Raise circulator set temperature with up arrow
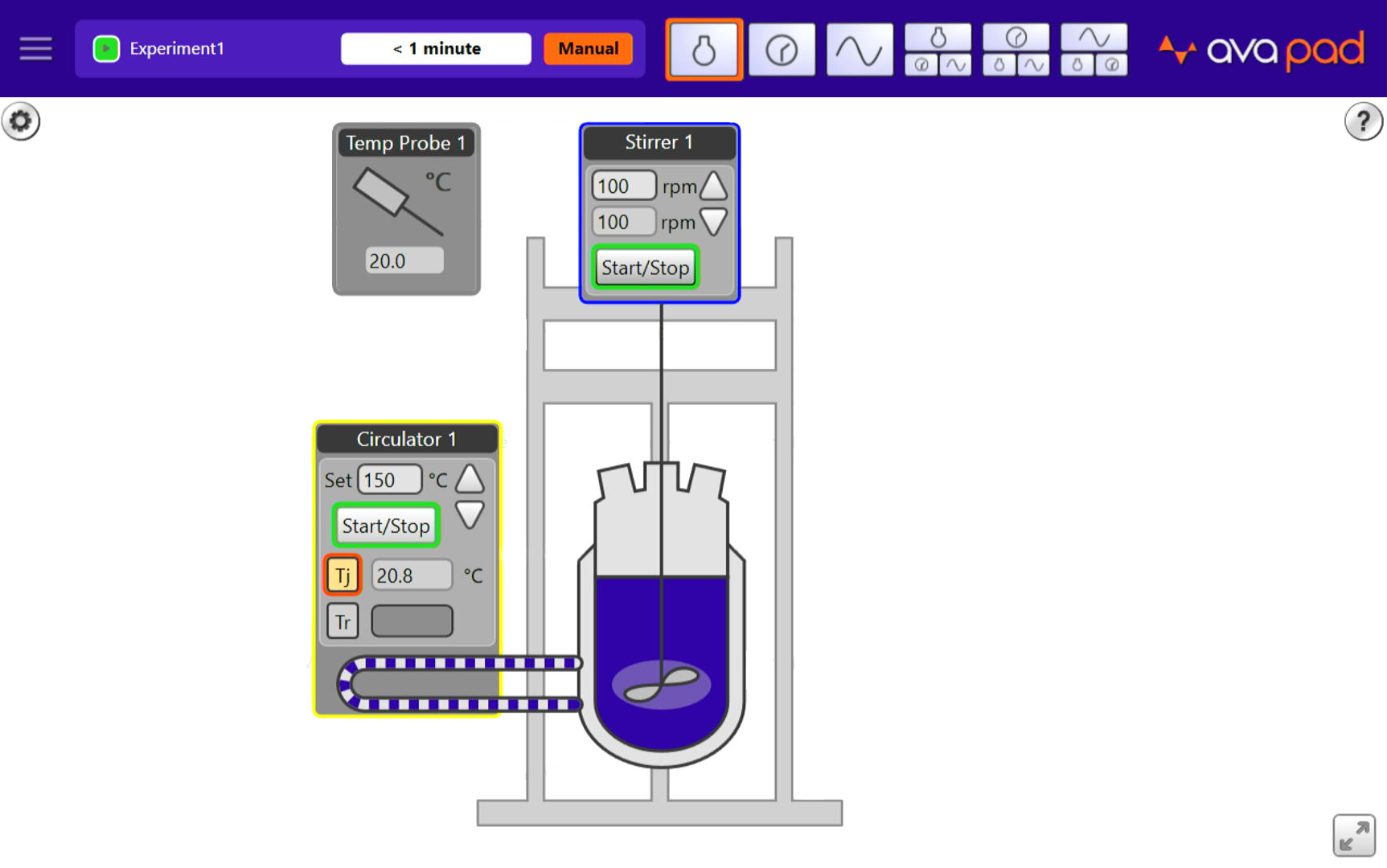This screenshot has height=868, width=1387. [470, 480]
